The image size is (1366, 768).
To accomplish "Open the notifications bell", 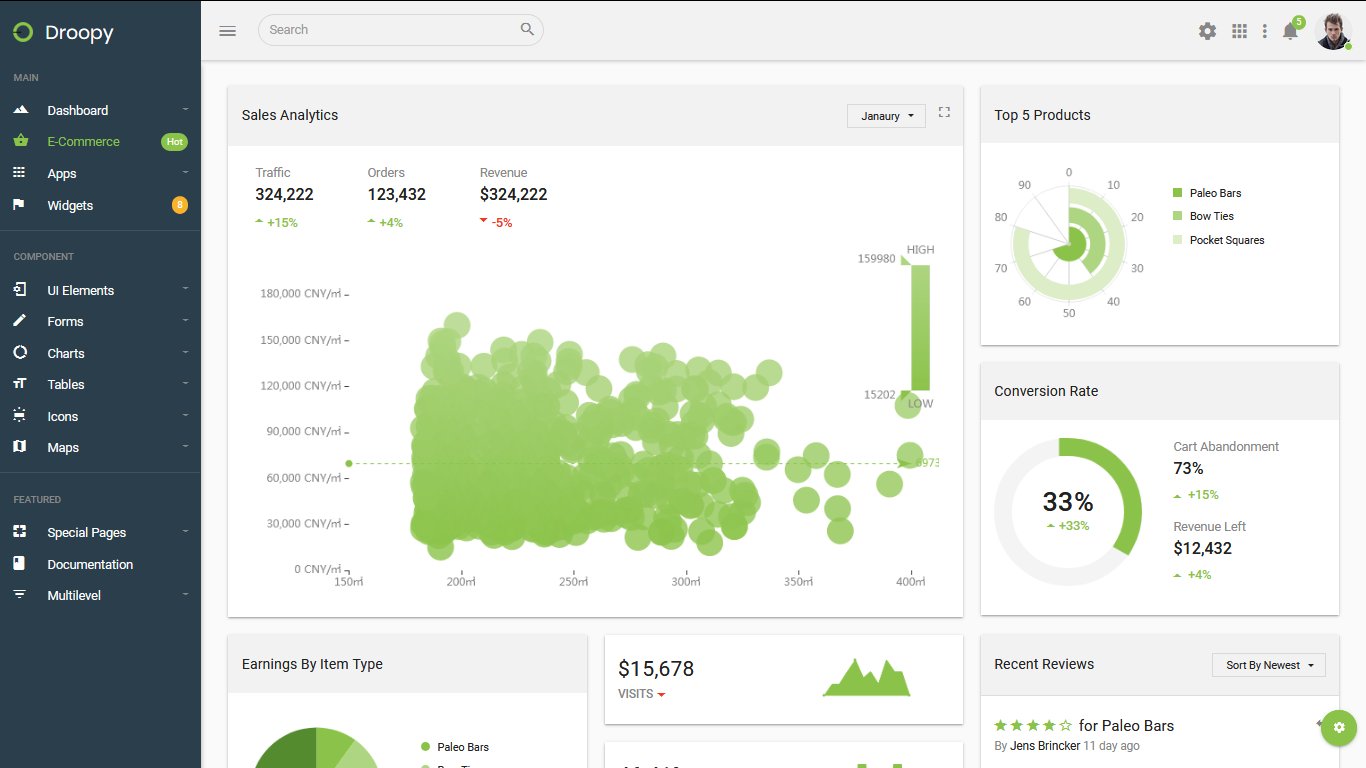I will coord(1290,31).
